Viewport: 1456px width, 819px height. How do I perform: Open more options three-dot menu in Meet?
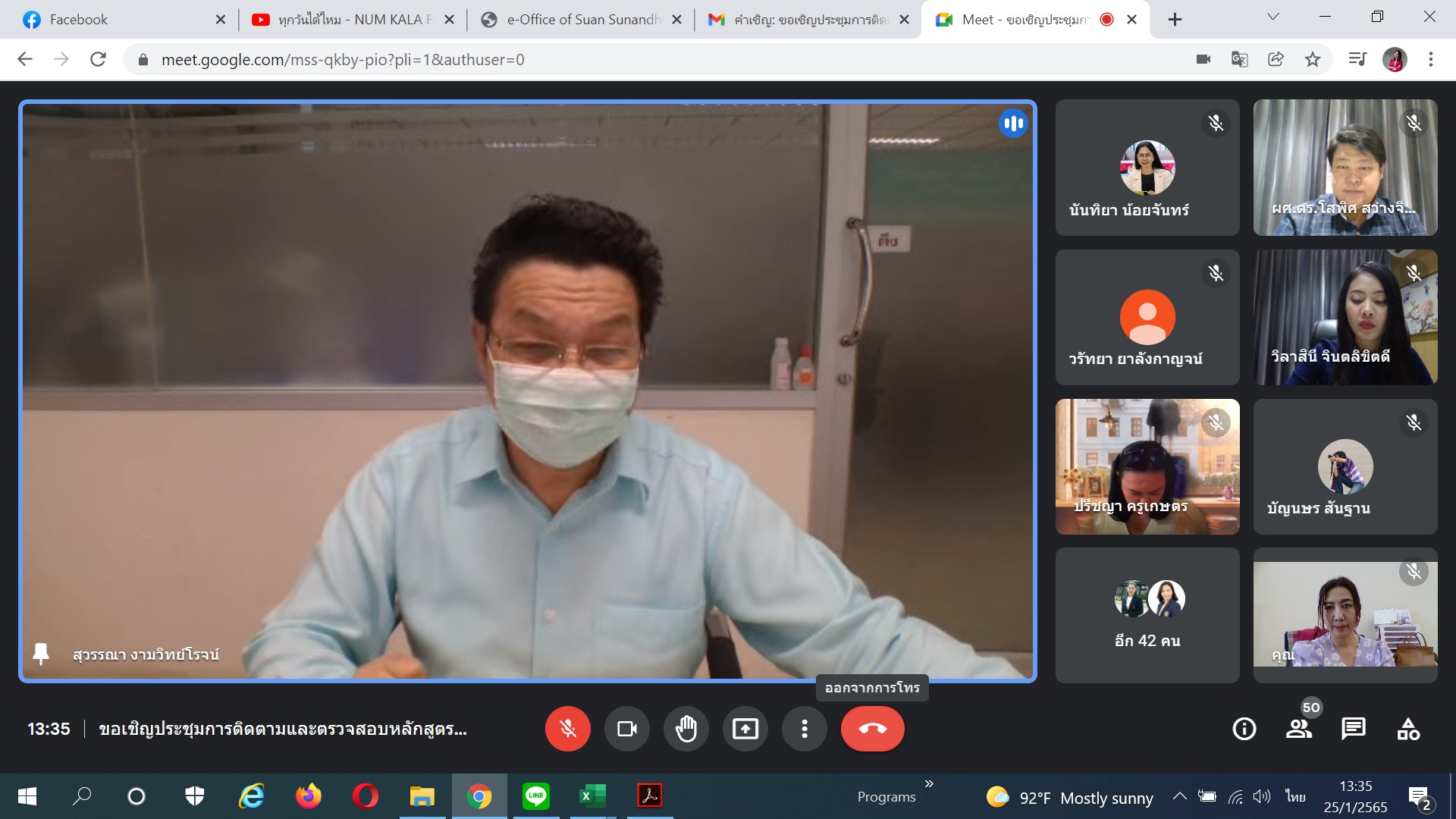tap(804, 729)
